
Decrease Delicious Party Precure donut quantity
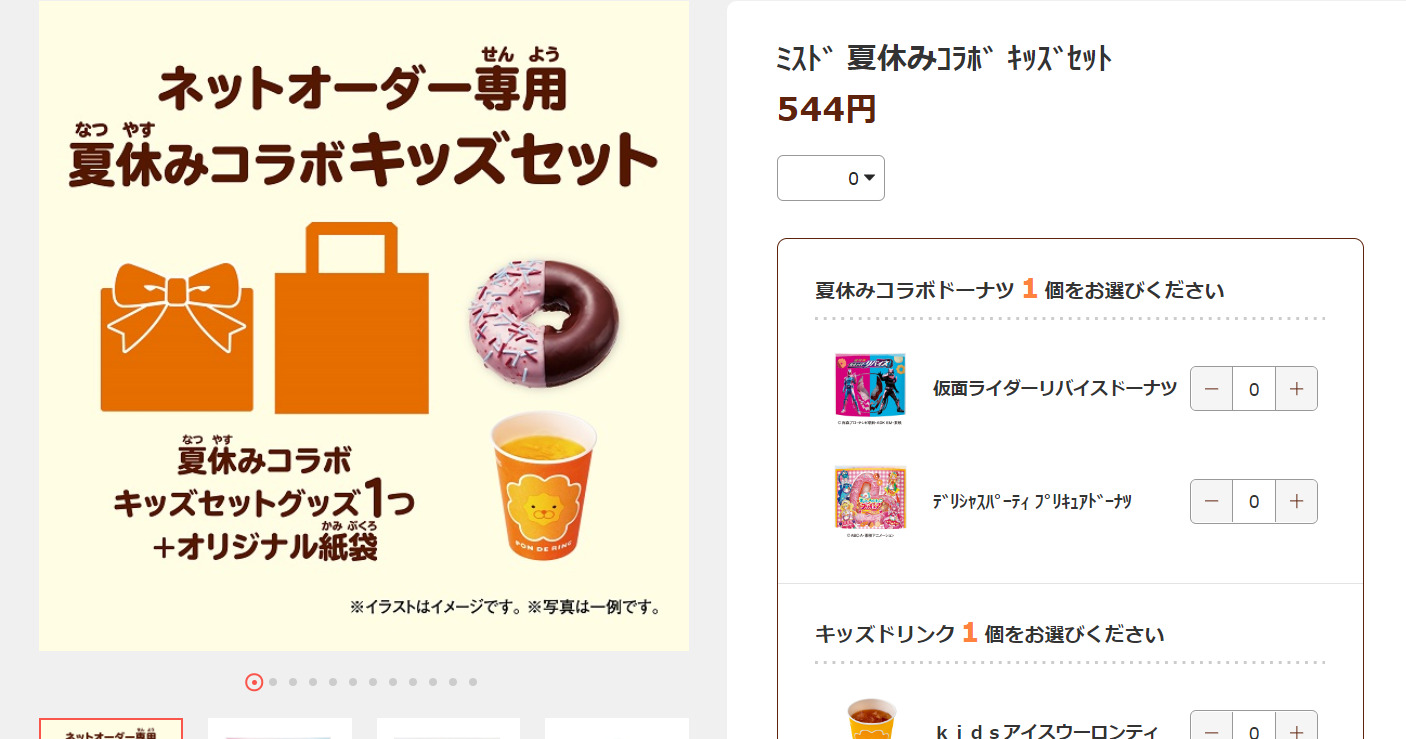point(1211,501)
